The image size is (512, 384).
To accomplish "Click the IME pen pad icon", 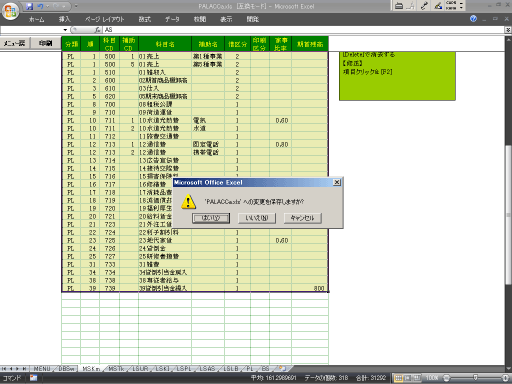I will (x=438, y=6).
